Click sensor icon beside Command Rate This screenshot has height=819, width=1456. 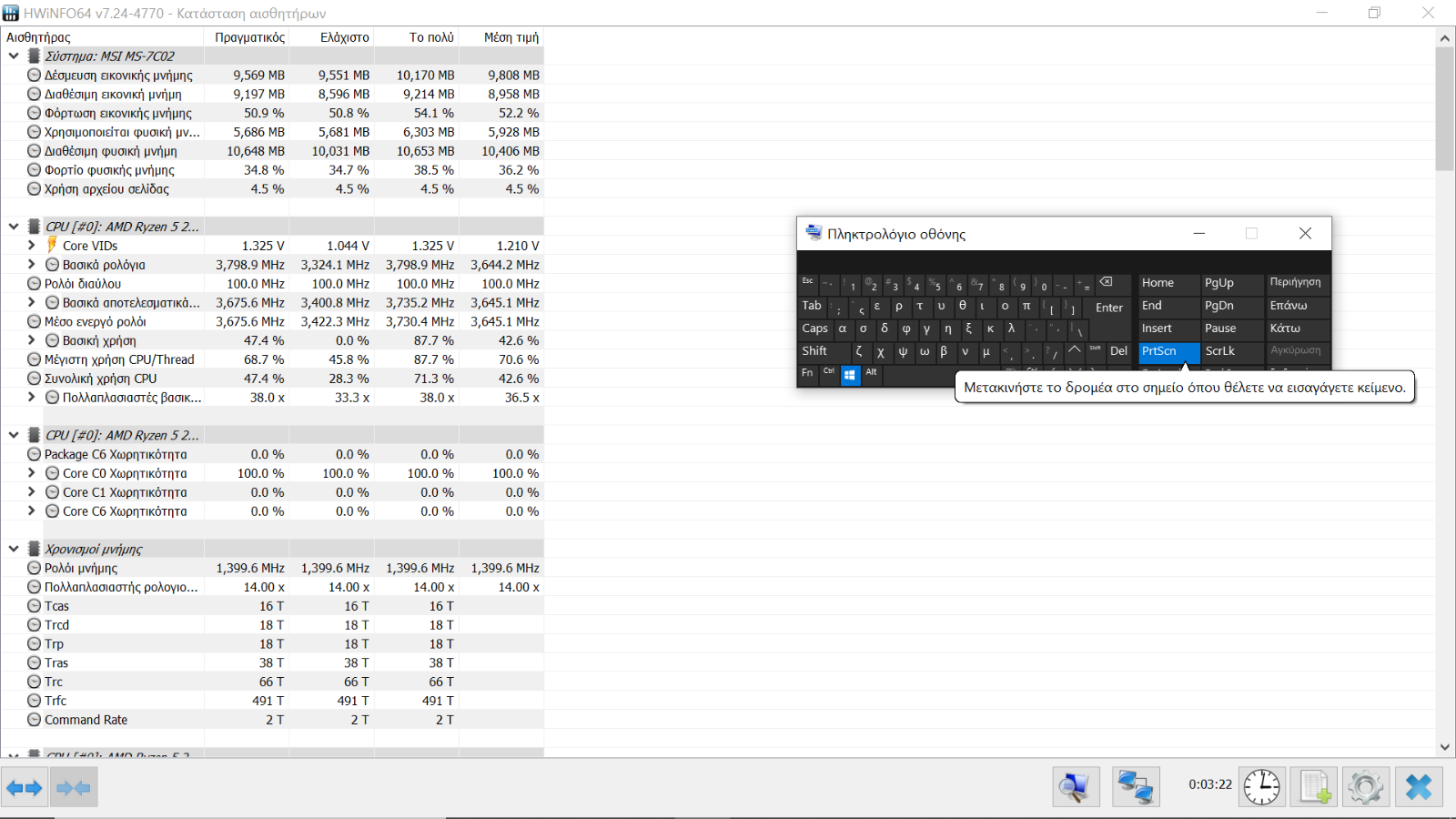coord(35,720)
